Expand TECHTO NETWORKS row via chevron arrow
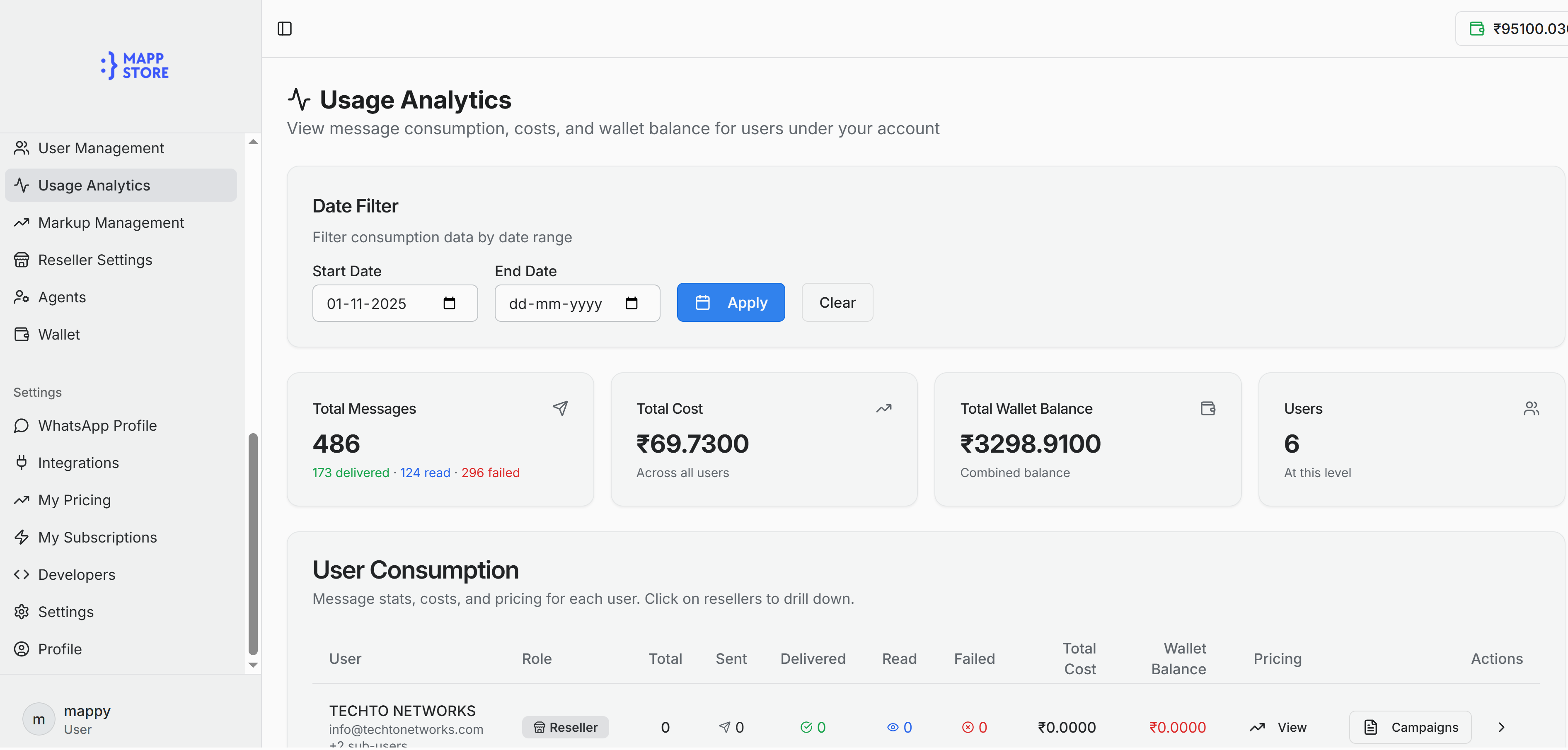 pyautogui.click(x=1502, y=727)
